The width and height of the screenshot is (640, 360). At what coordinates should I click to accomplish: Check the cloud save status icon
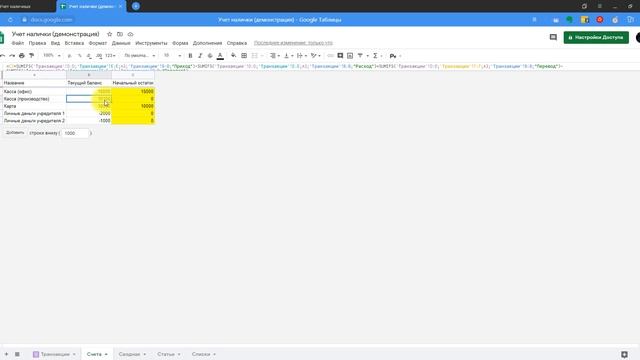[131, 34]
